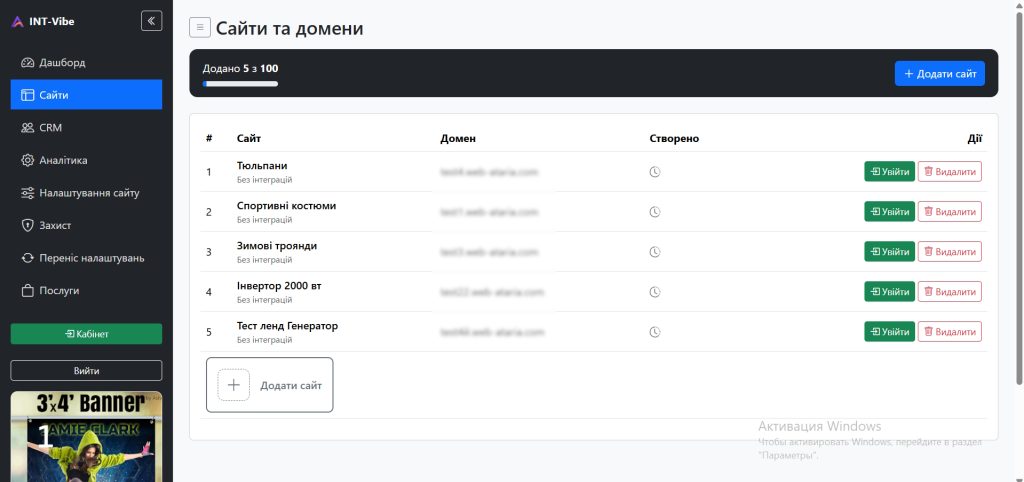1024x482 pixels.
Task: Click Увійти for the Інвертор 2000 вт site
Action: pos(889,291)
